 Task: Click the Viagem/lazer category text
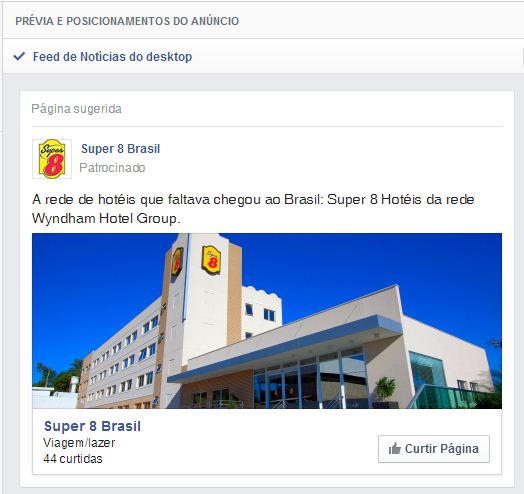click(x=79, y=443)
